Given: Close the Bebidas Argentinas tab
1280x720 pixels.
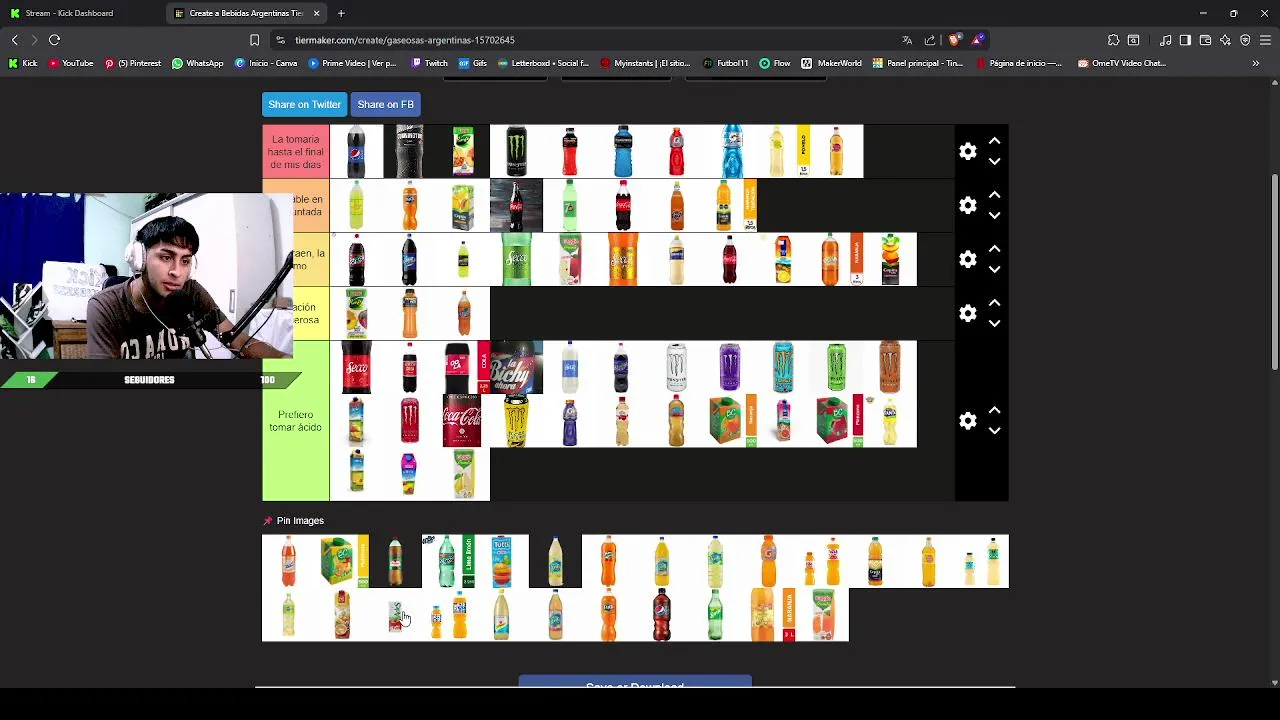Looking at the screenshot, I should [317, 13].
